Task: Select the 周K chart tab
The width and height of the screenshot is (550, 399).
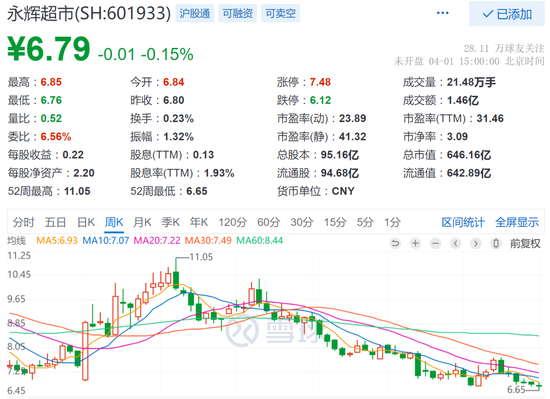Action: (114, 222)
